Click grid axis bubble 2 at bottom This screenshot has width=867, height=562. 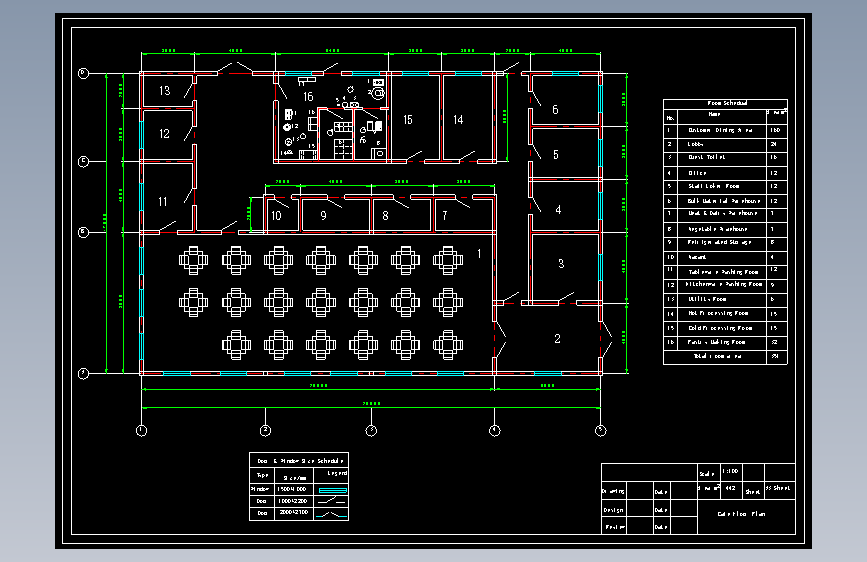(265, 430)
